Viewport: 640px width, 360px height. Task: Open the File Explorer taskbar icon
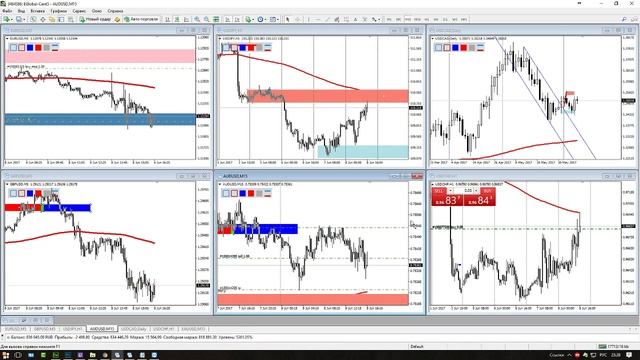(x=92, y=355)
